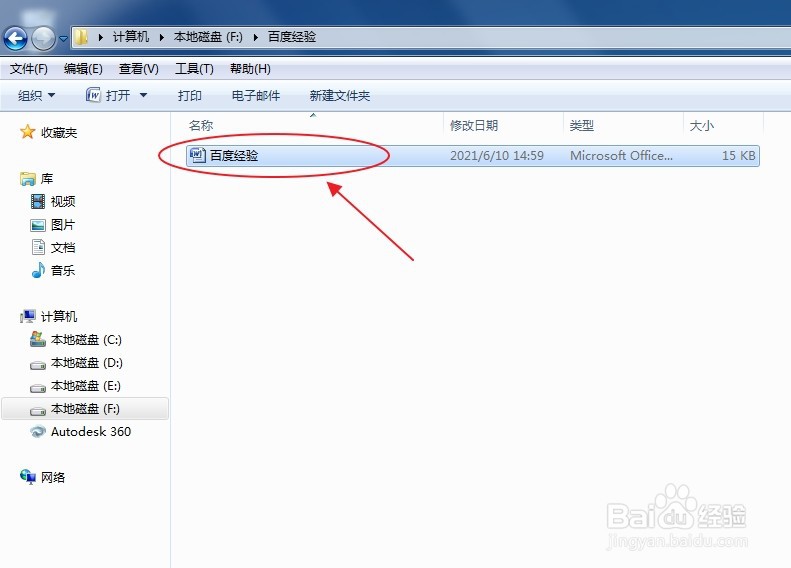Image resolution: width=791 pixels, height=568 pixels.
Task: Open the 视频 library
Action: tap(63, 202)
